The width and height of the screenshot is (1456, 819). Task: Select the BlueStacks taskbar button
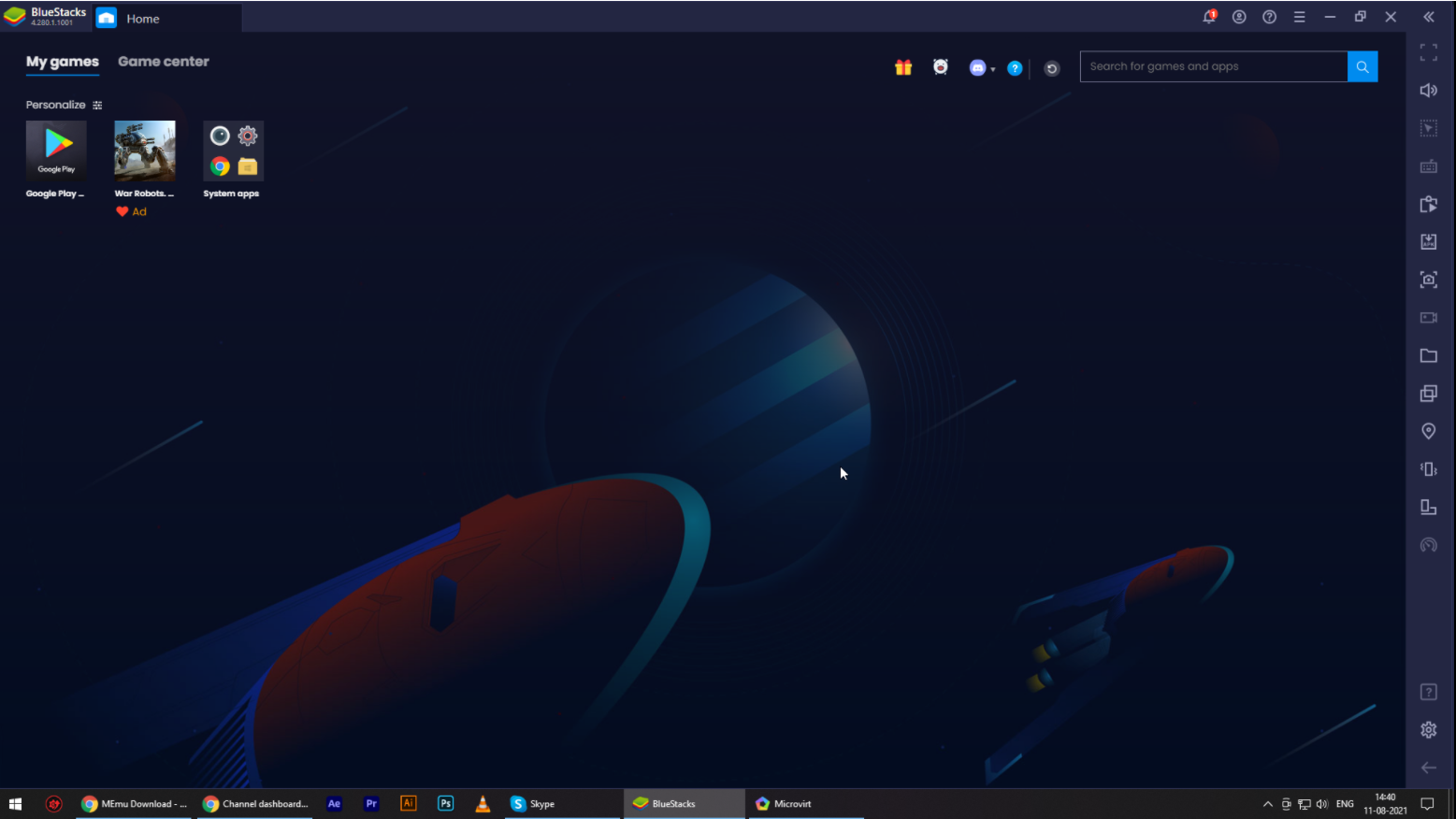point(684,804)
